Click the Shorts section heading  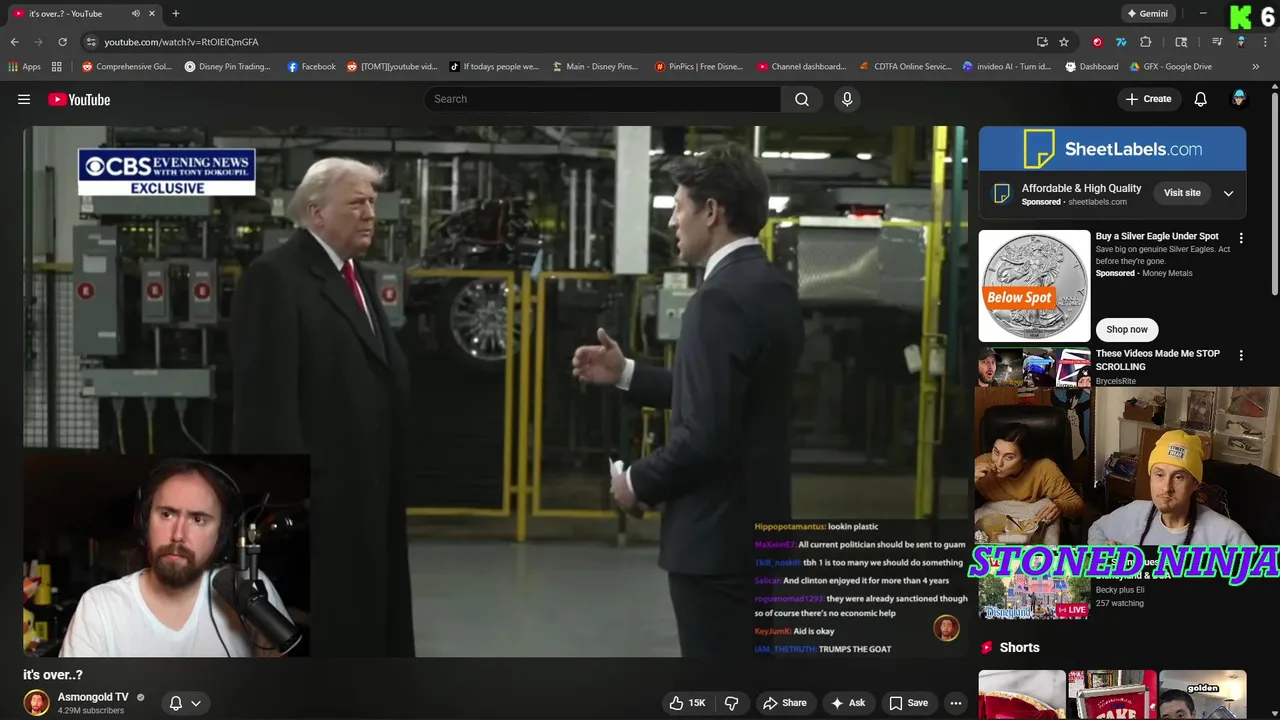pos(1019,647)
